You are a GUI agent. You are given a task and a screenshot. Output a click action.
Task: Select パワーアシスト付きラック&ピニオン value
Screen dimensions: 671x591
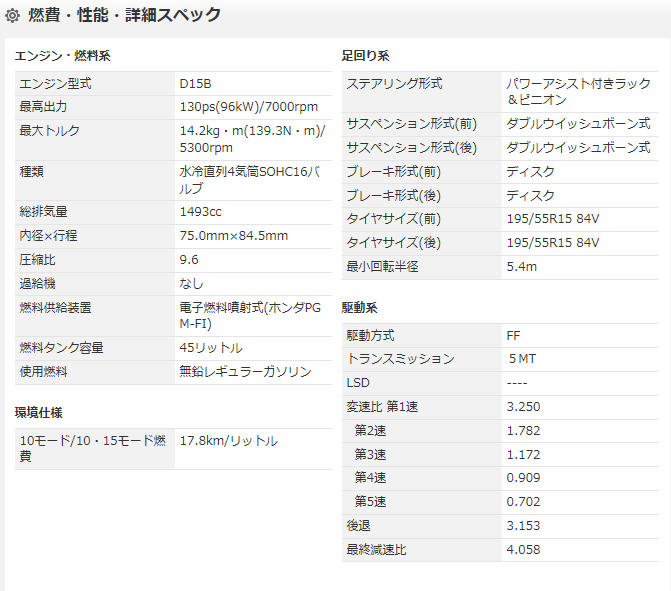(x=579, y=92)
